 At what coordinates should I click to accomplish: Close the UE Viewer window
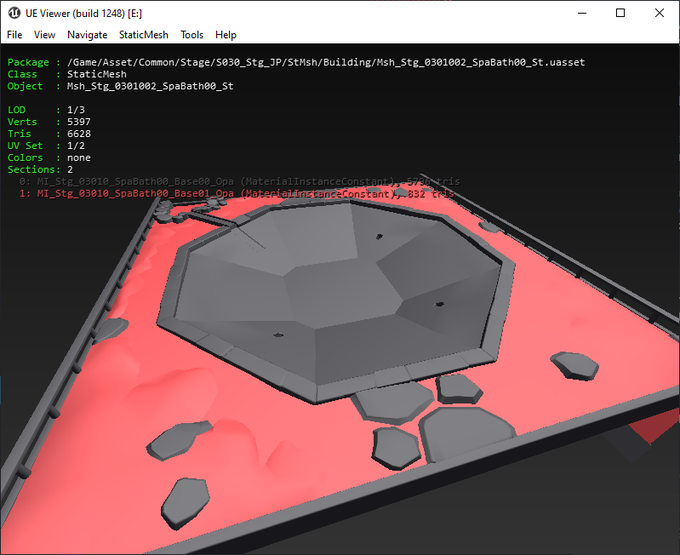point(659,13)
